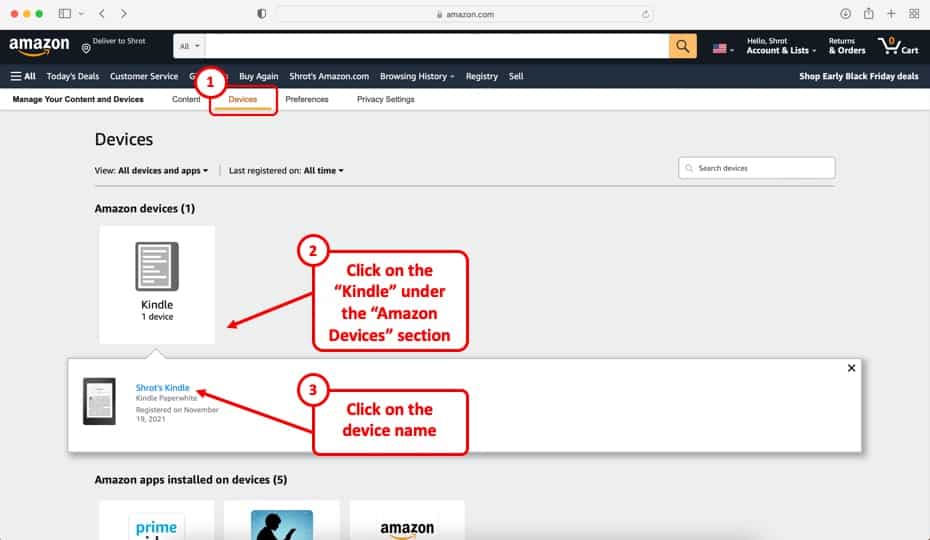Switch to the Devices tab

[x=243, y=99]
